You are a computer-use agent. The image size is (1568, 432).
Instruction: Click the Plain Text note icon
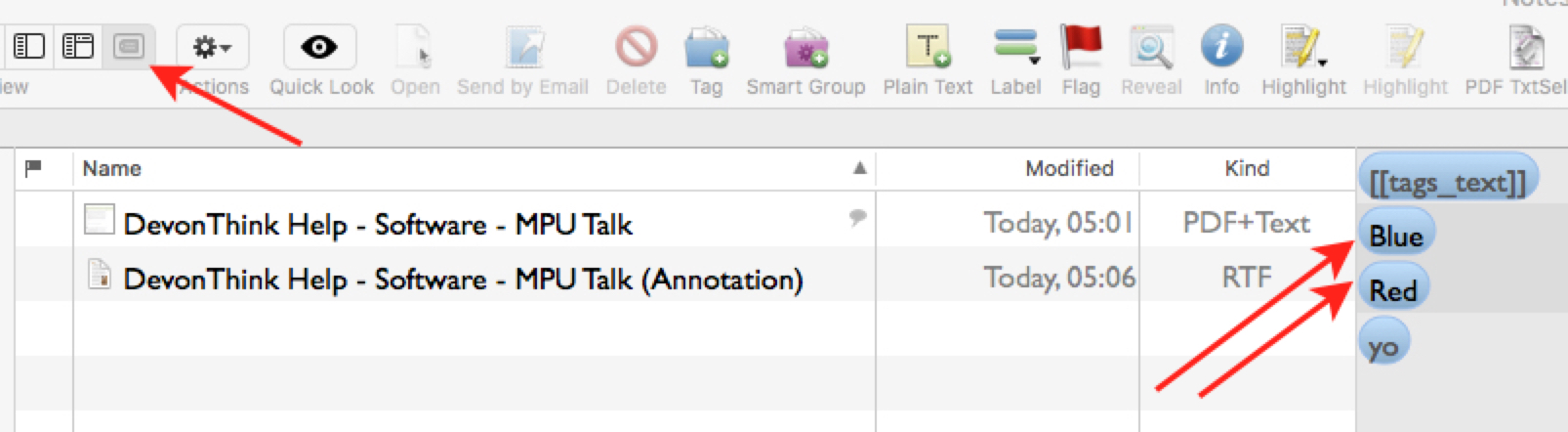[x=927, y=47]
